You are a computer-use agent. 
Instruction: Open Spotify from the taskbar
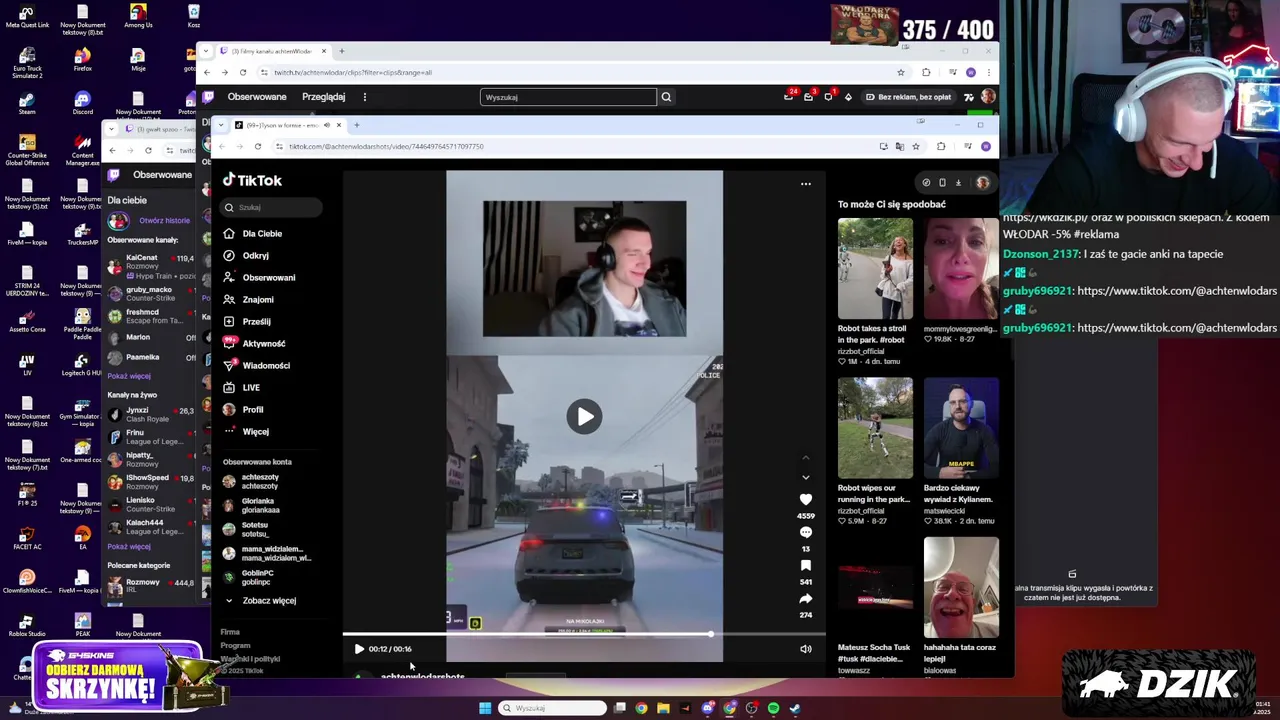[x=773, y=708]
